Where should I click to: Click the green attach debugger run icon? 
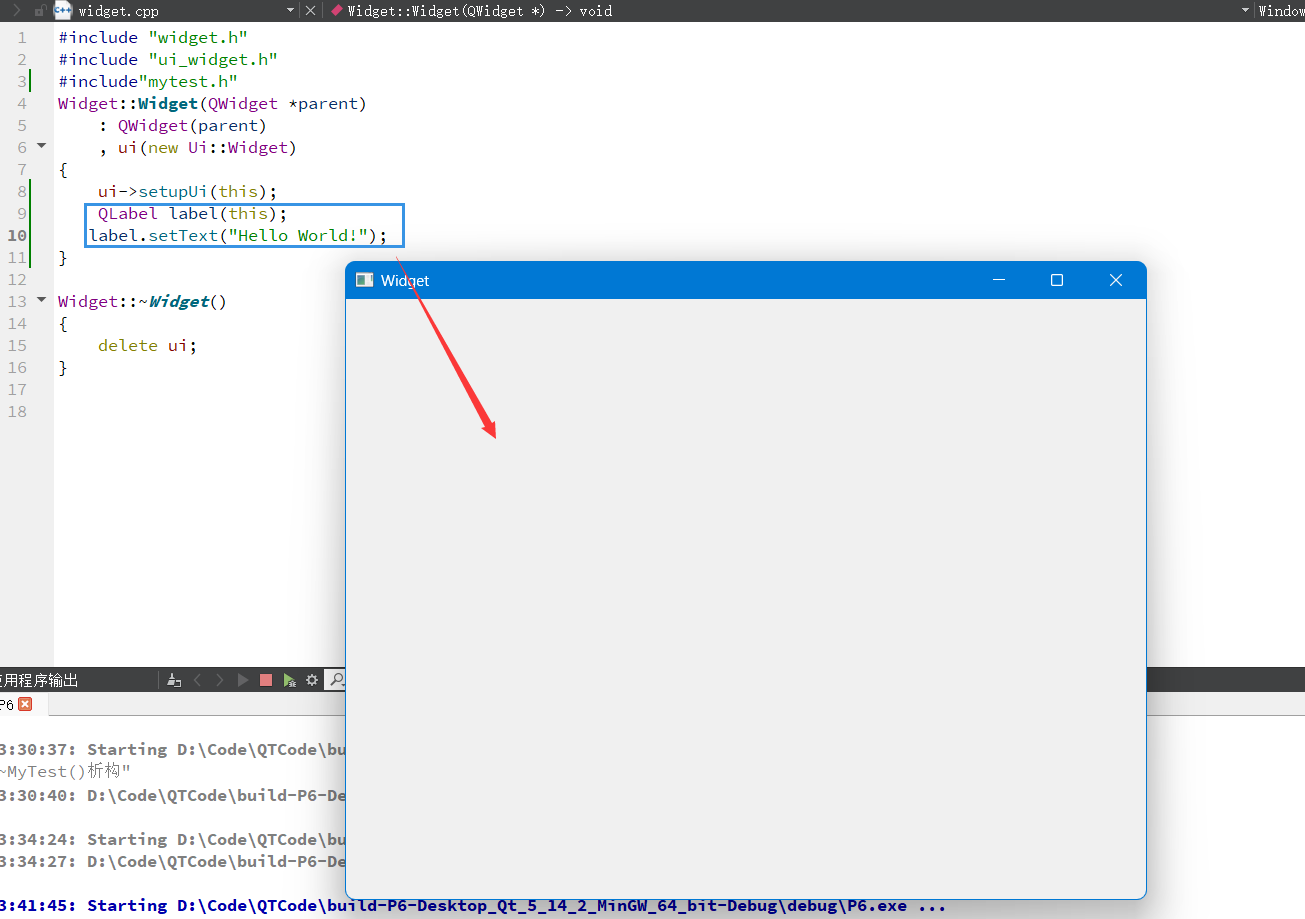pyautogui.click(x=289, y=680)
